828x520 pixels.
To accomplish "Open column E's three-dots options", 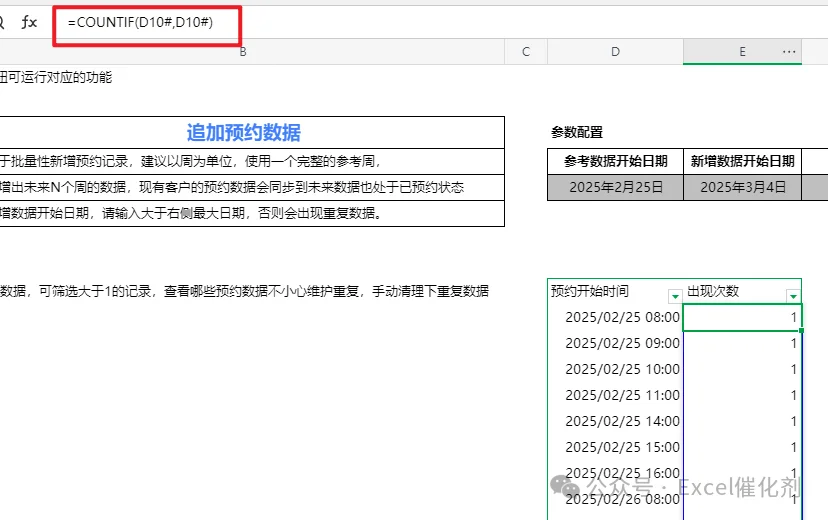I will pos(789,52).
